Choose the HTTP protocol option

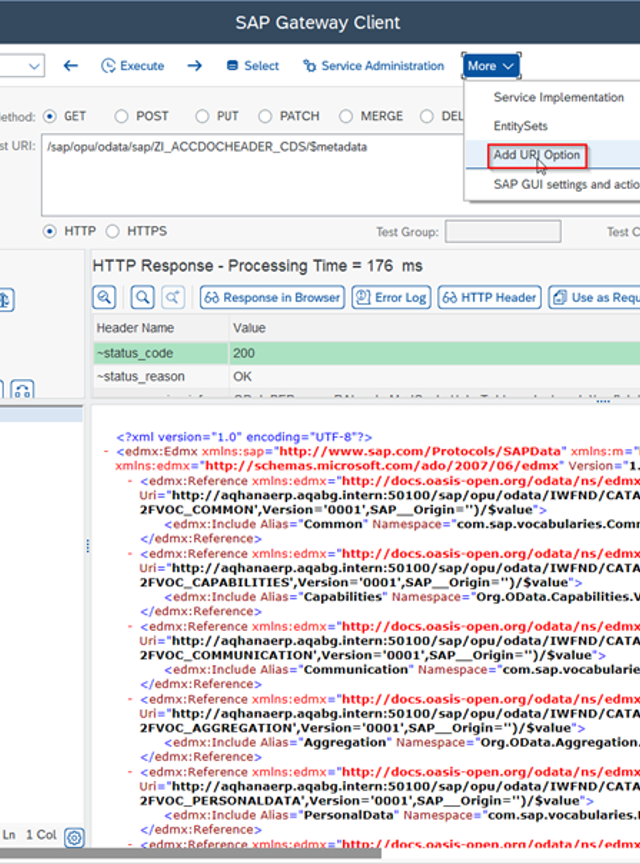coord(50,231)
